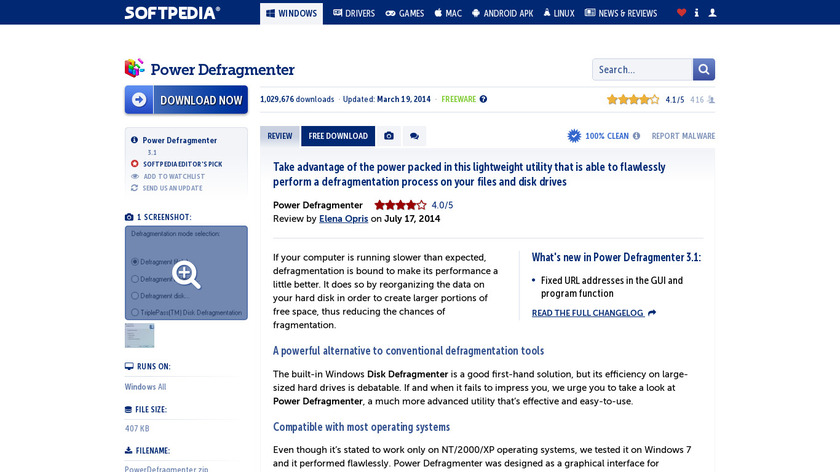Click the PowerDefragmenter.zip filename text
Viewport: 840px width, 472px height.
point(167,469)
